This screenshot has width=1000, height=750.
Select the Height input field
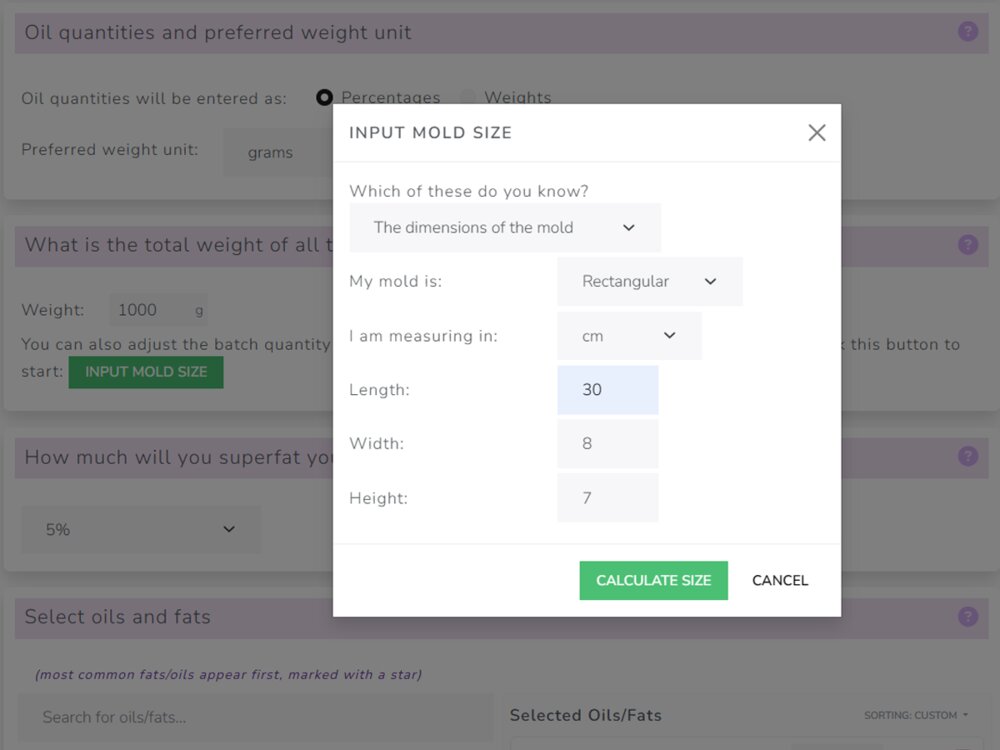(607, 498)
